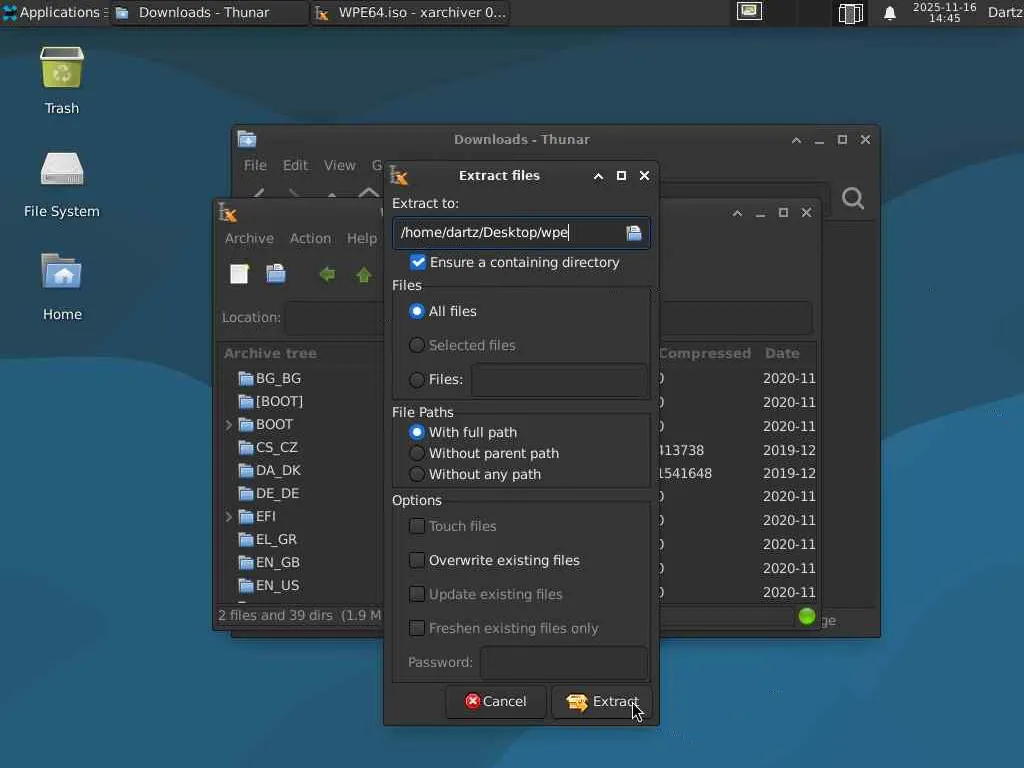
Task: Click xarchiver Open archive toolbar icon
Action: (x=276, y=274)
